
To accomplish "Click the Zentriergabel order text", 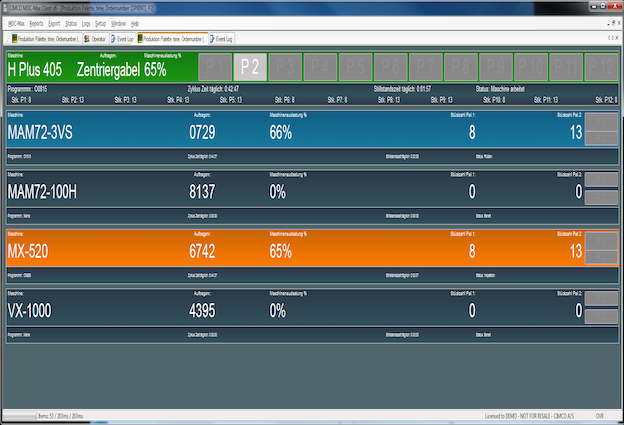I will coord(108,70).
